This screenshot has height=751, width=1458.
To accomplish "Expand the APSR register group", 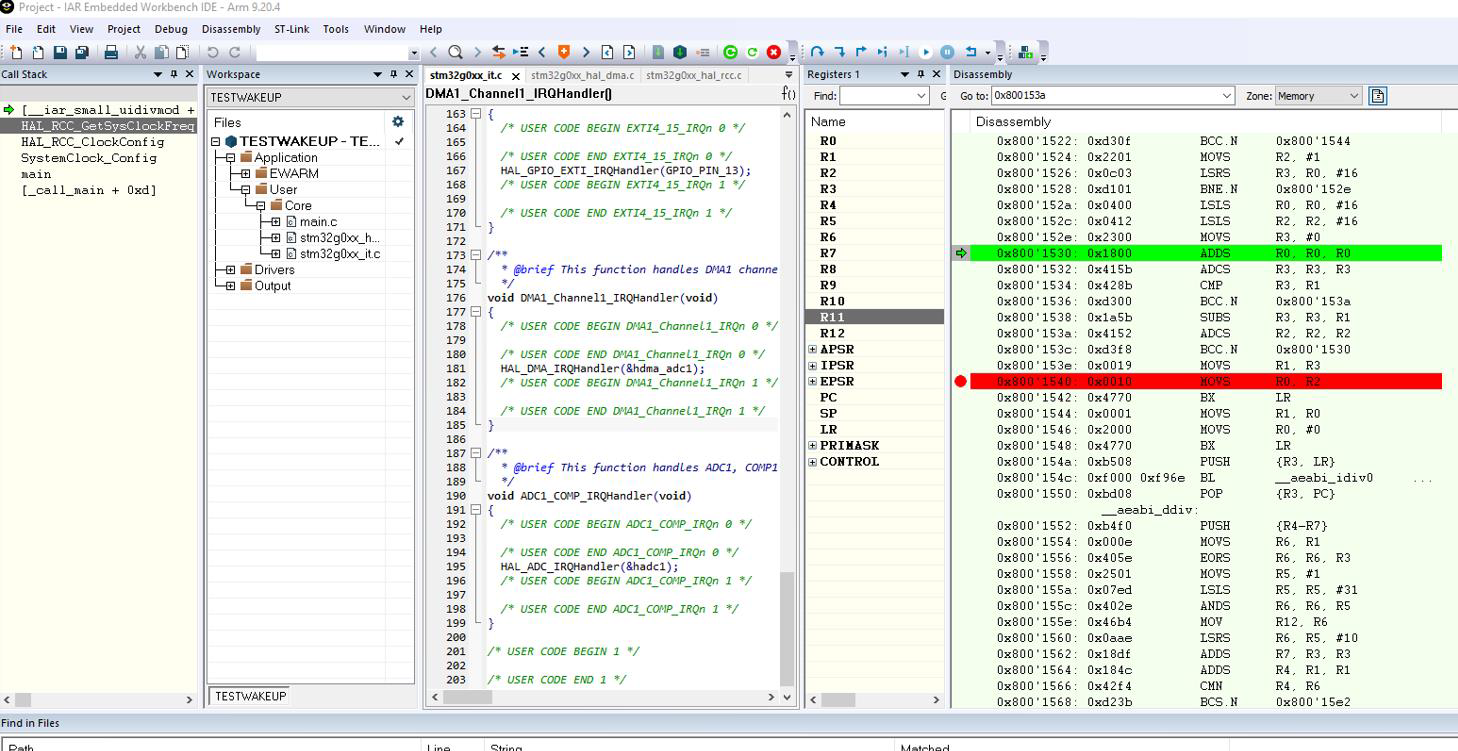I will click(x=812, y=350).
